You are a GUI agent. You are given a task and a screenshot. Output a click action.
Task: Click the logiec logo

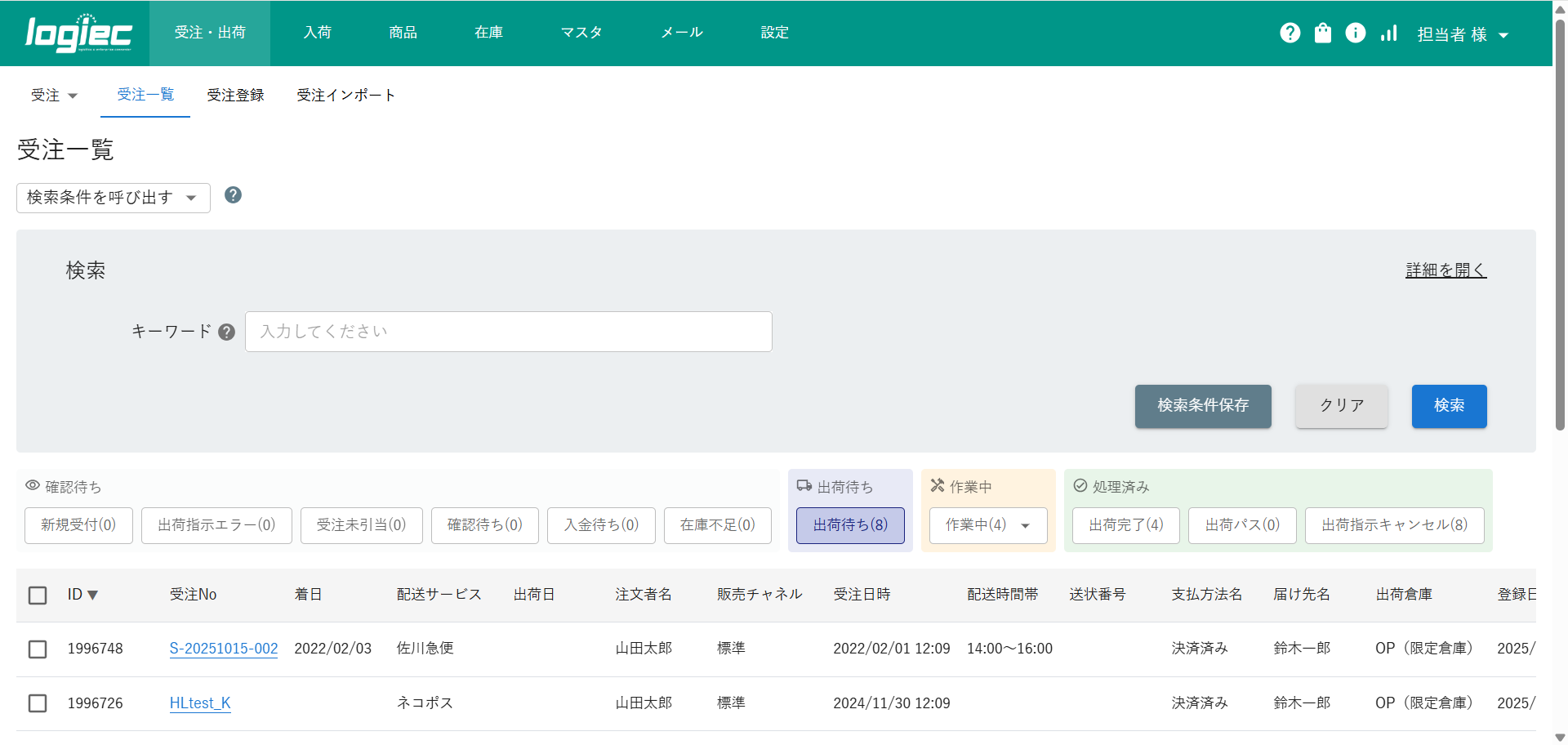[x=78, y=33]
